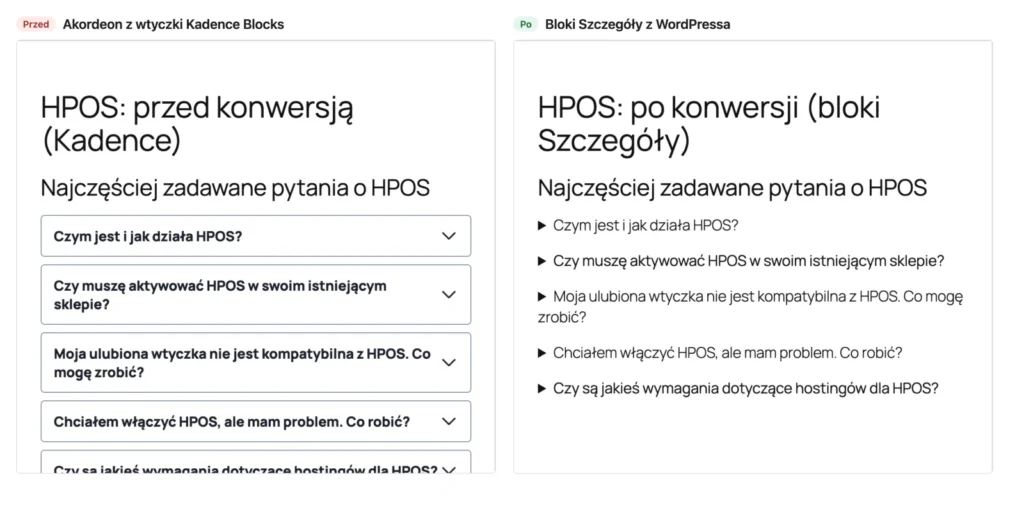Click accordion title 'Chciałem włączyć HPOS, ale mam problem' on left
The height and width of the screenshot is (506, 1024).
click(232, 421)
